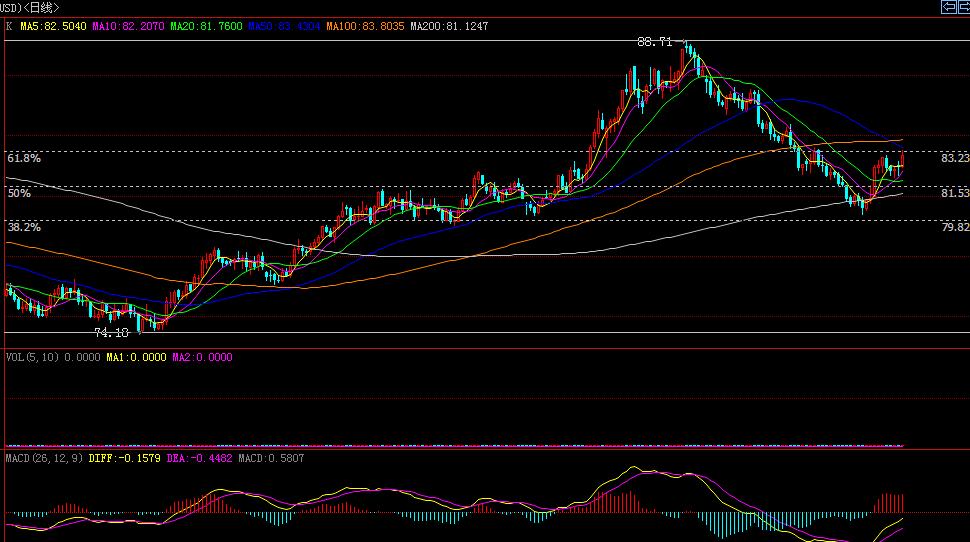Click the MA20:81.7600 indicator label
Screen dimensions: 970x542
(206, 27)
